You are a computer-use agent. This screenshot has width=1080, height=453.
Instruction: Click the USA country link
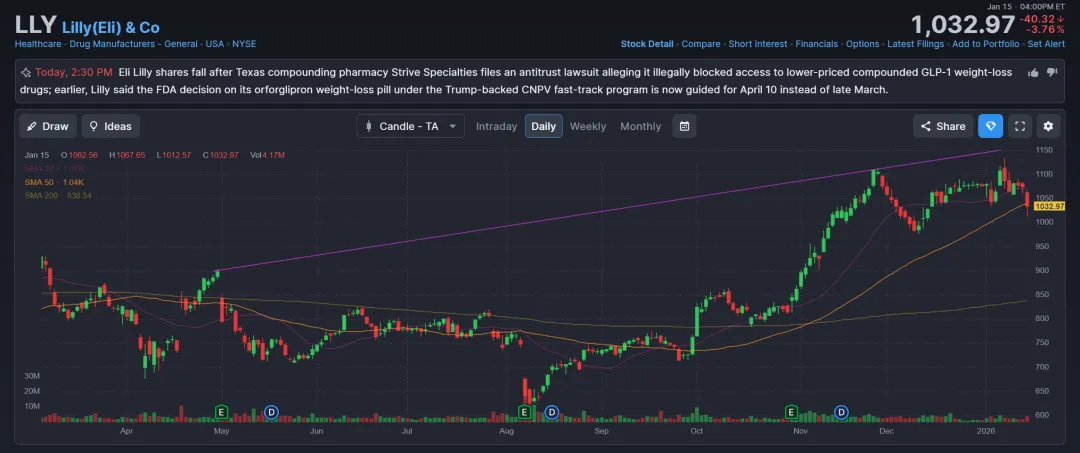click(214, 44)
